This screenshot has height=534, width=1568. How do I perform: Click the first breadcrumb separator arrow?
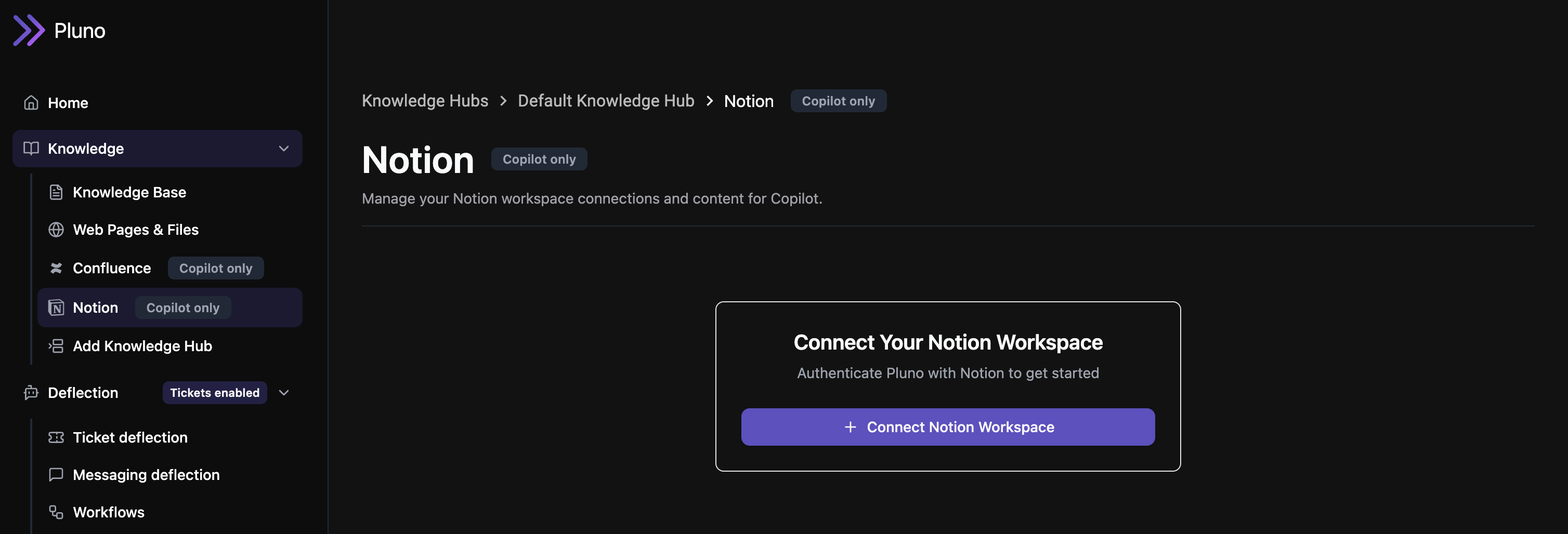coord(503,101)
